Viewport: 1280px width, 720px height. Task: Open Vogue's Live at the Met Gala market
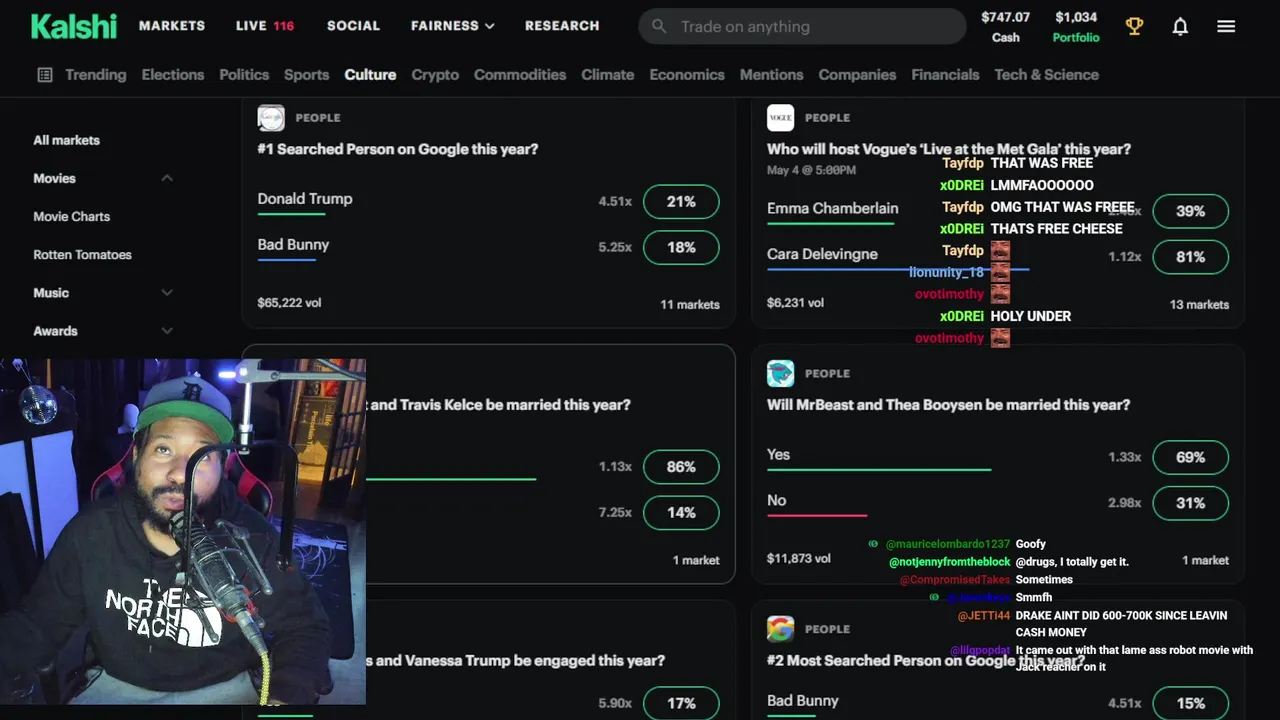tap(948, 149)
